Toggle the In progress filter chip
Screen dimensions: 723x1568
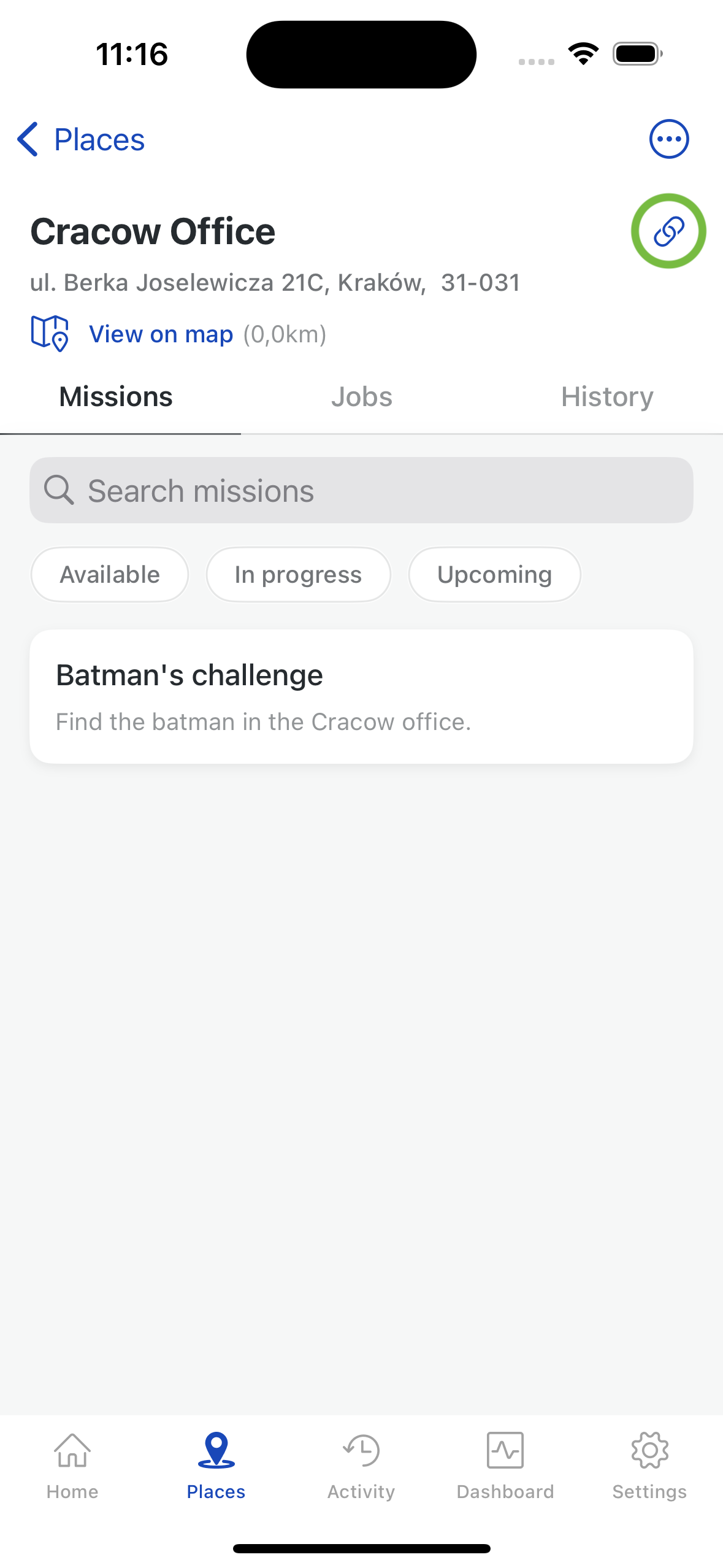tap(299, 575)
